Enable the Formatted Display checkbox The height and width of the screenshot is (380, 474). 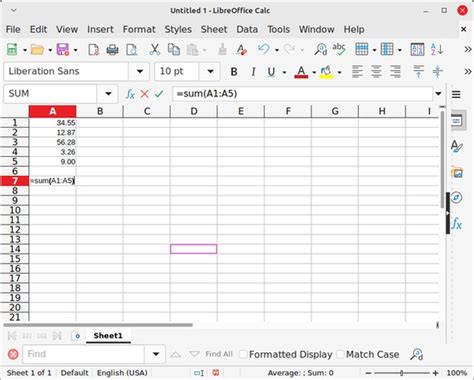click(244, 354)
